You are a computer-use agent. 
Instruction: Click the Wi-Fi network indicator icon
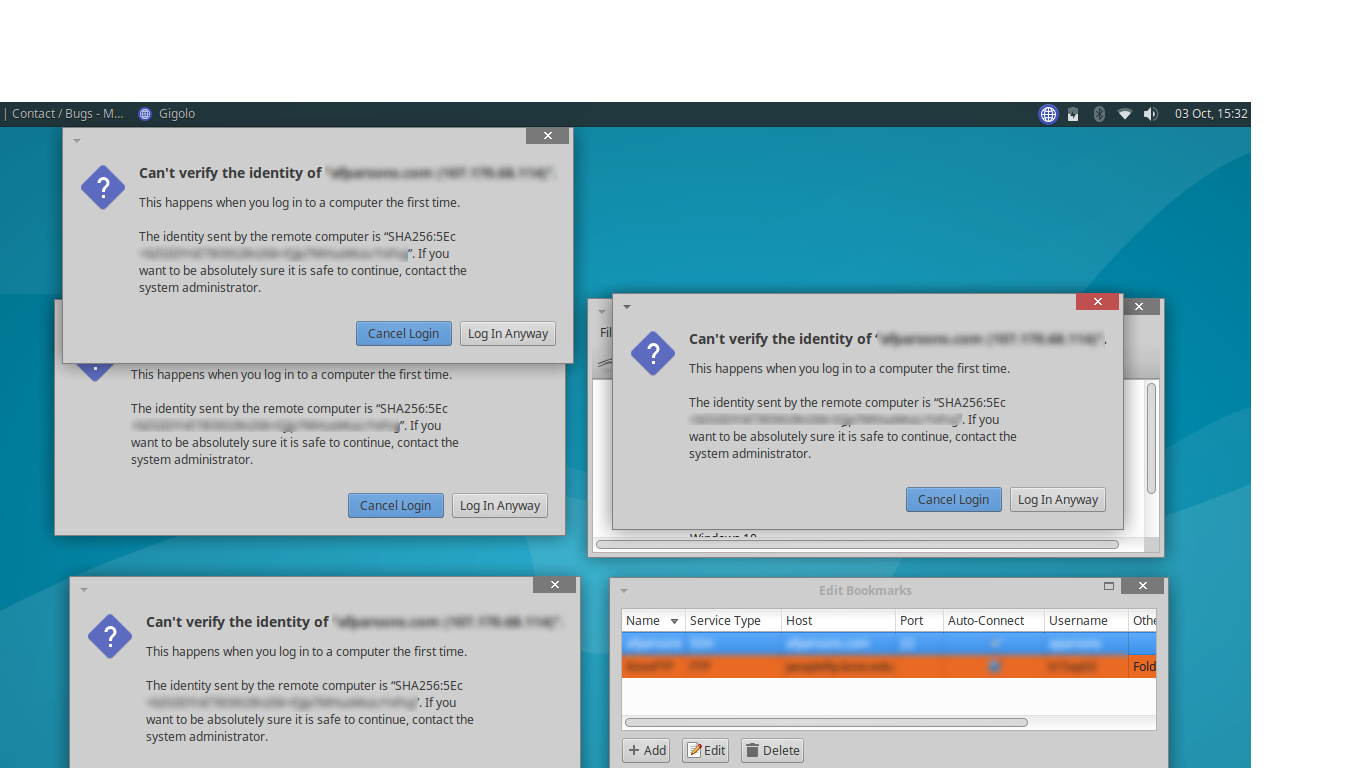pyautogui.click(x=1124, y=114)
